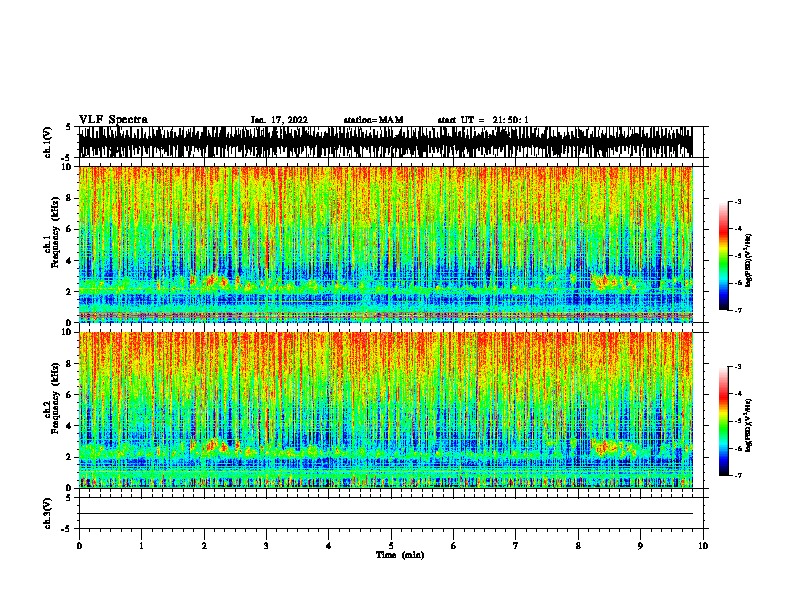Click the "-7" label on ch.2 color bar

point(738,475)
